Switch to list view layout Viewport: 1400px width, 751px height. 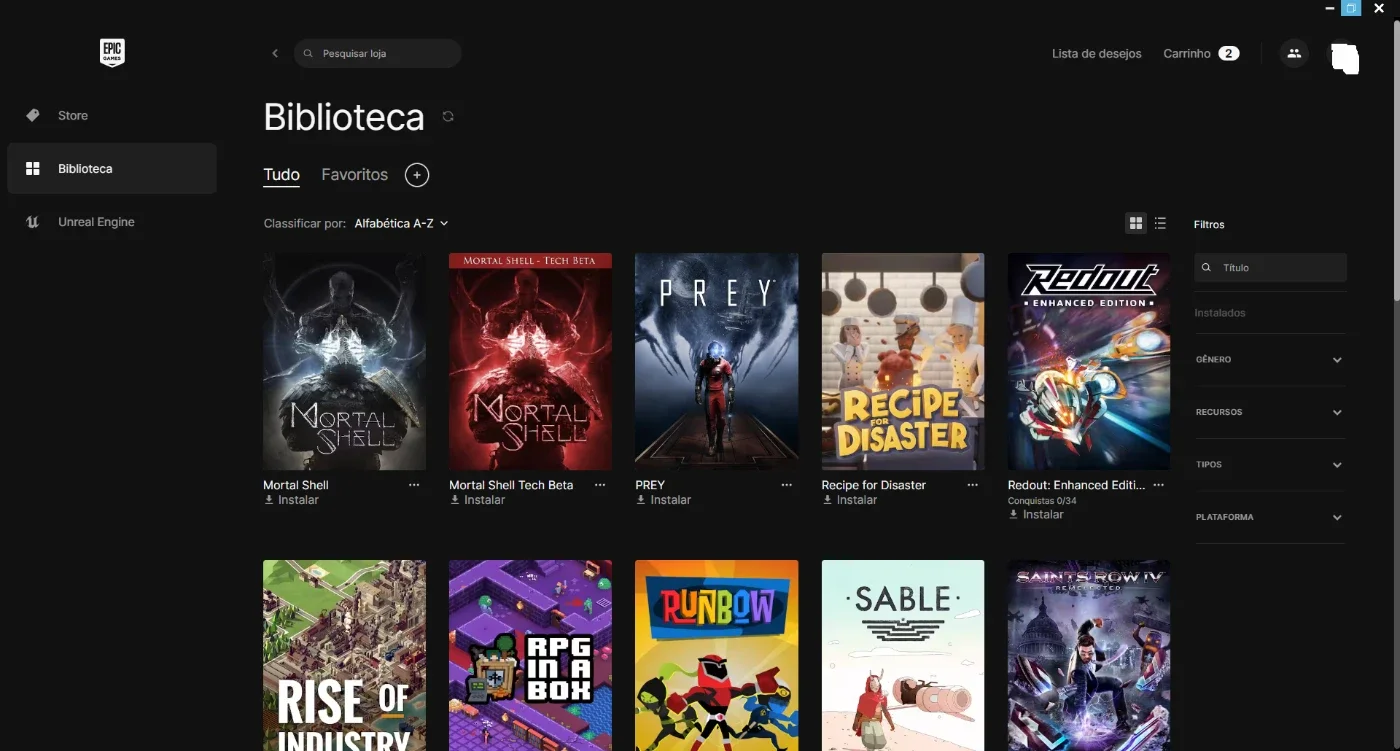click(1160, 223)
